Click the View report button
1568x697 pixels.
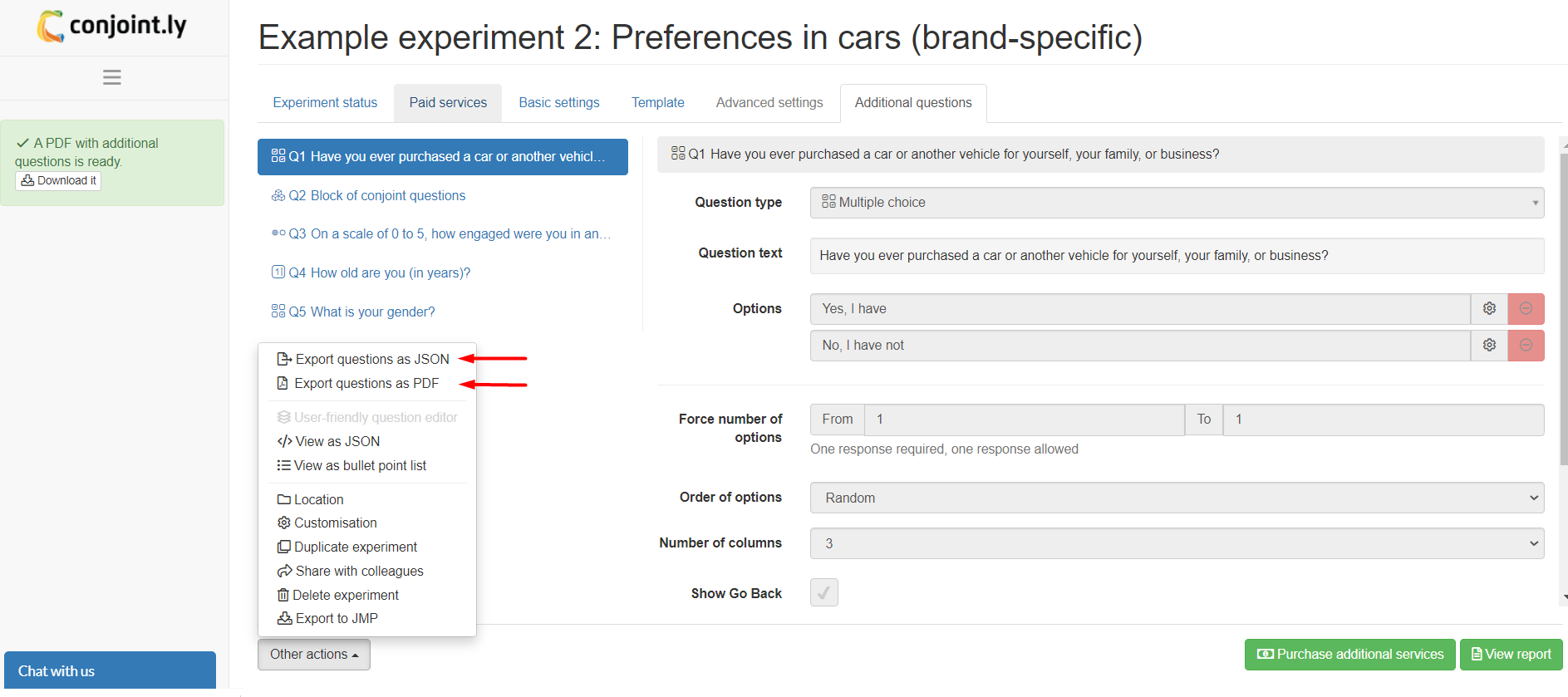(1511, 655)
